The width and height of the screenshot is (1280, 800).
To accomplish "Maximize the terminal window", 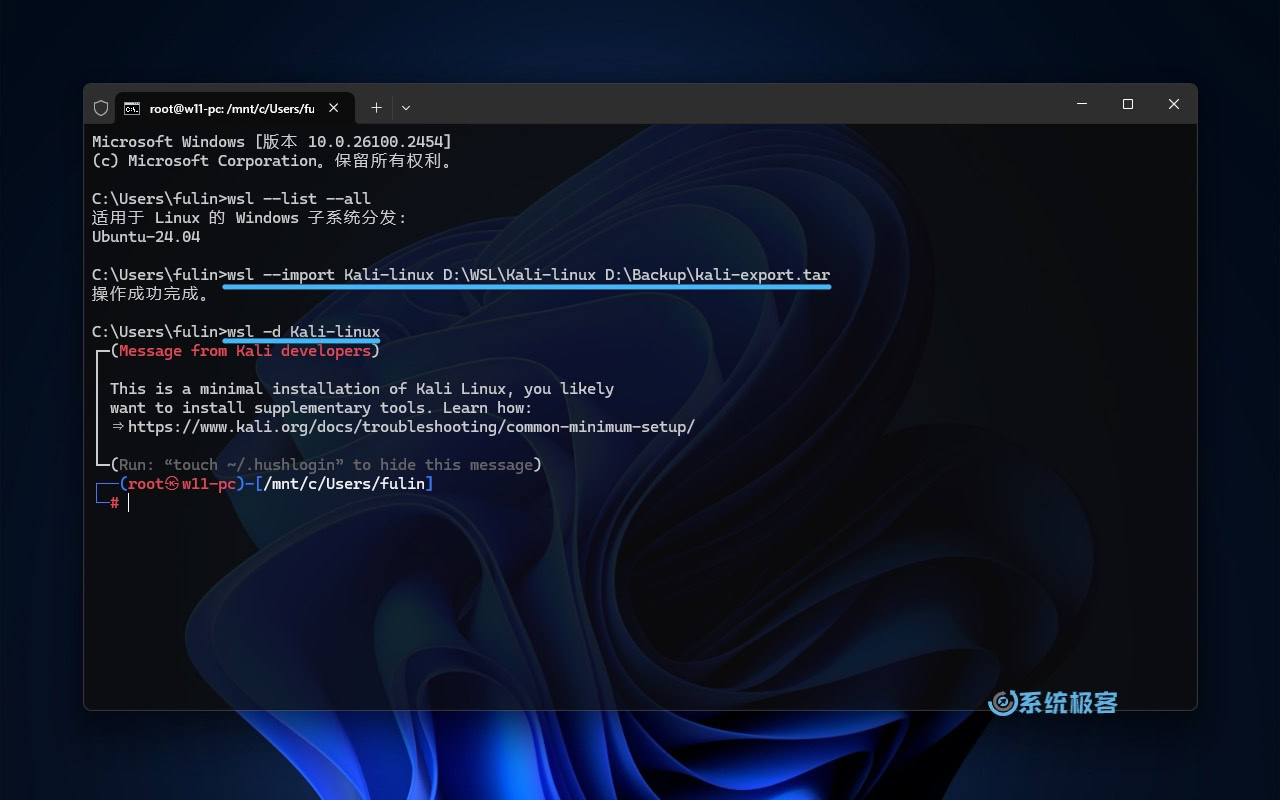I will coord(1128,104).
